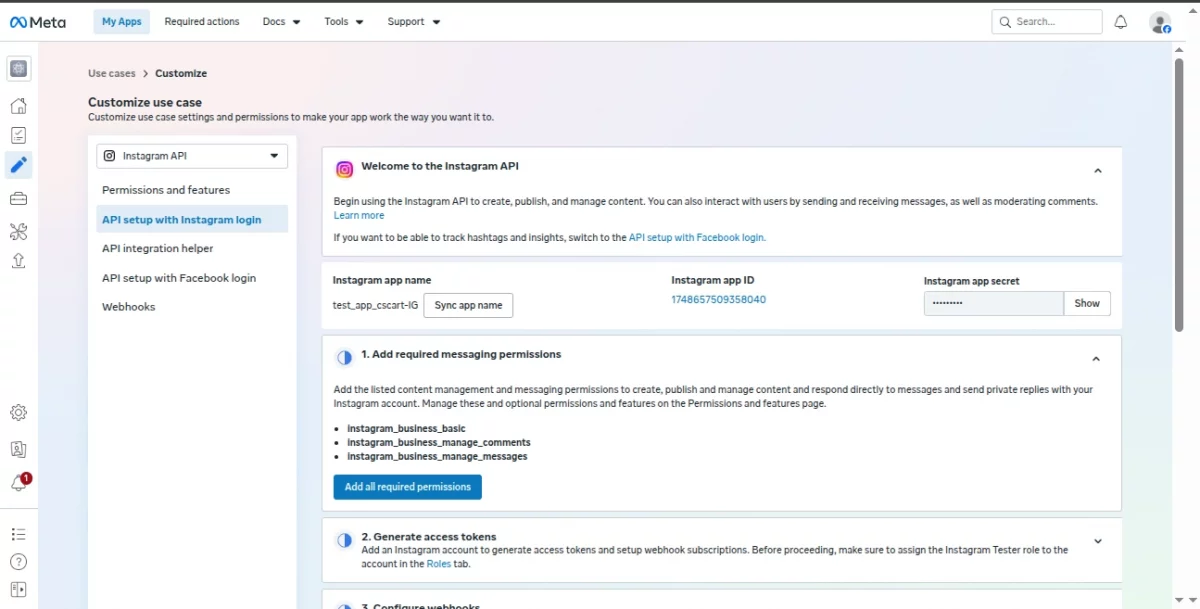
Task: Toggle the sidebar panel icon at bottom
Action: click(19, 590)
